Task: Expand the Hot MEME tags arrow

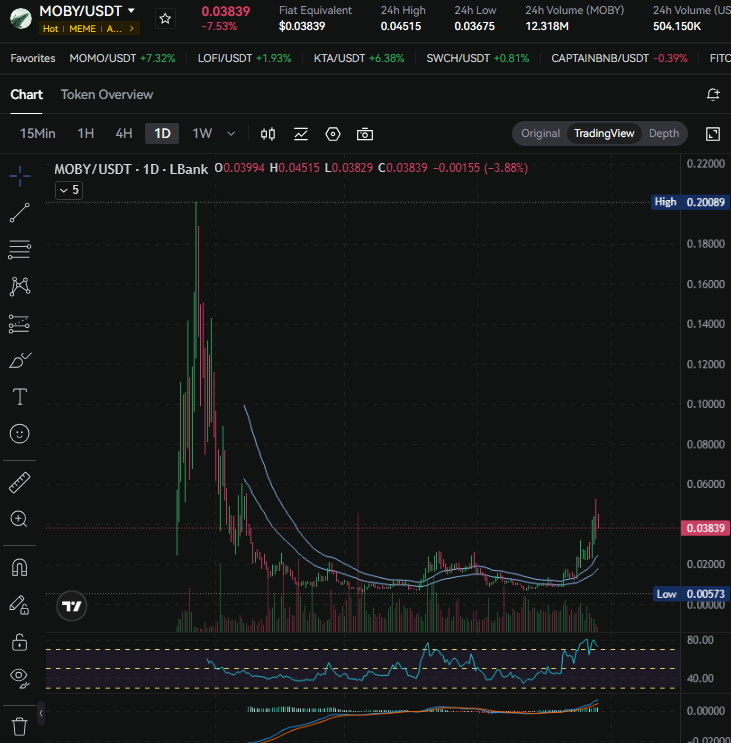Action: click(x=132, y=29)
